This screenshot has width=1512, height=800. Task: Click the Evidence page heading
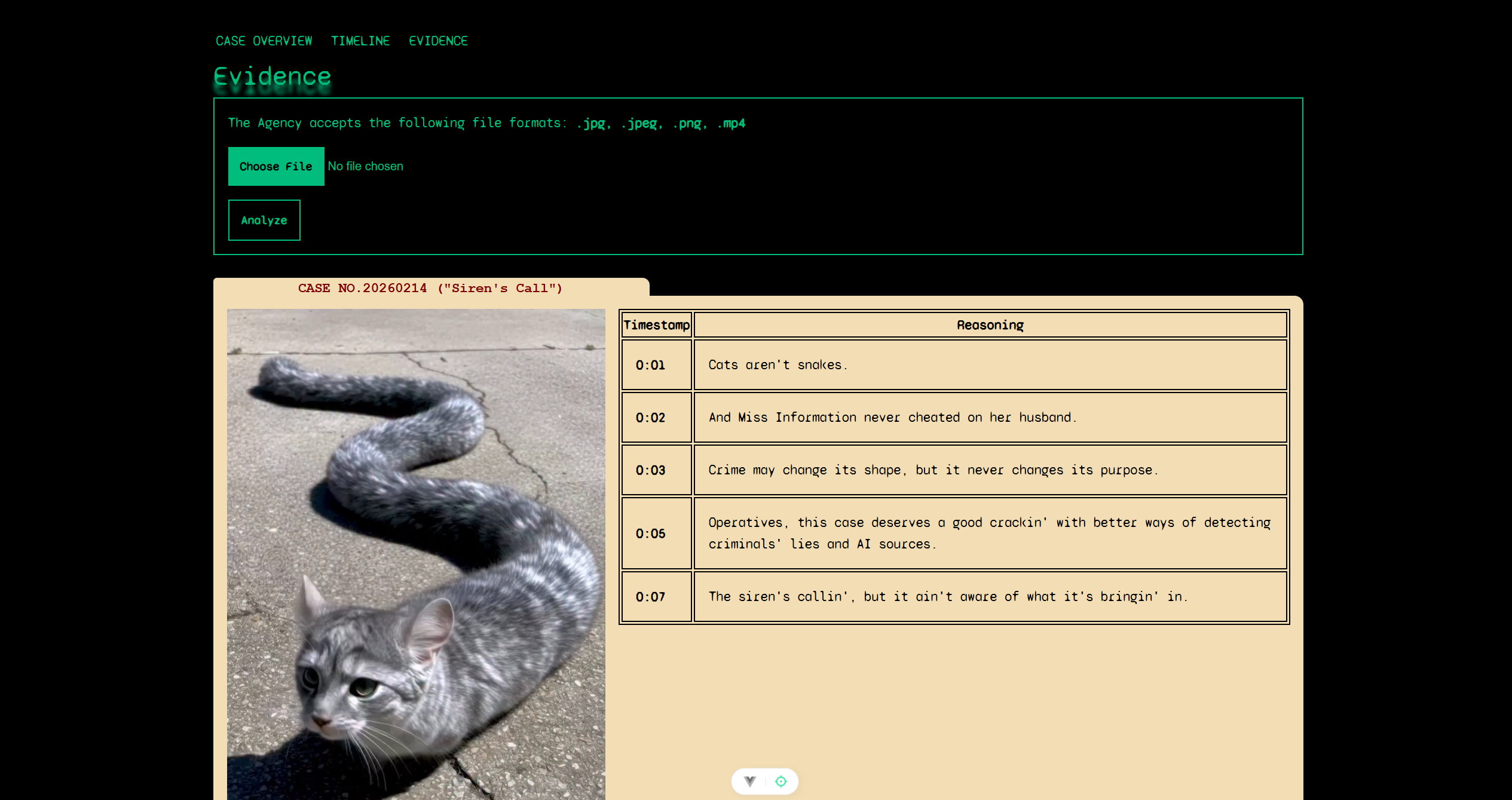click(273, 76)
